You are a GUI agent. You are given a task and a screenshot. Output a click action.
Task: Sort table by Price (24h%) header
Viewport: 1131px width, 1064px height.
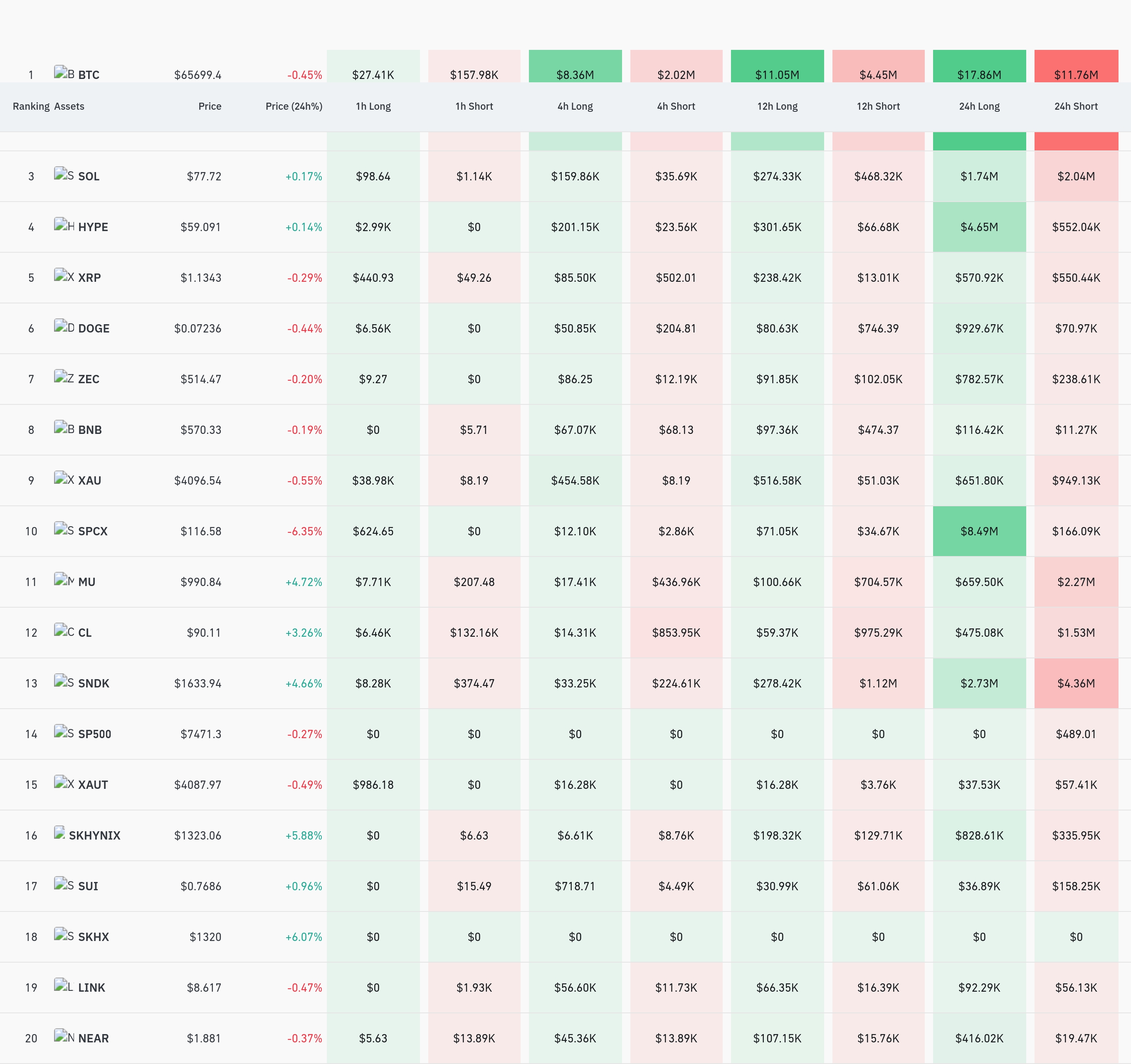pos(294,106)
